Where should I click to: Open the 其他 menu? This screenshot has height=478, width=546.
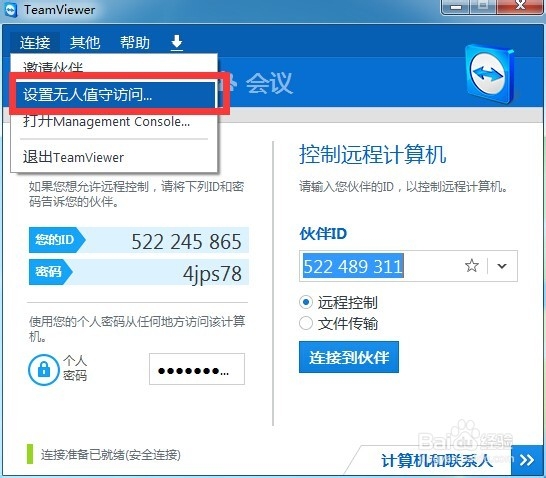tap(85, 43)
